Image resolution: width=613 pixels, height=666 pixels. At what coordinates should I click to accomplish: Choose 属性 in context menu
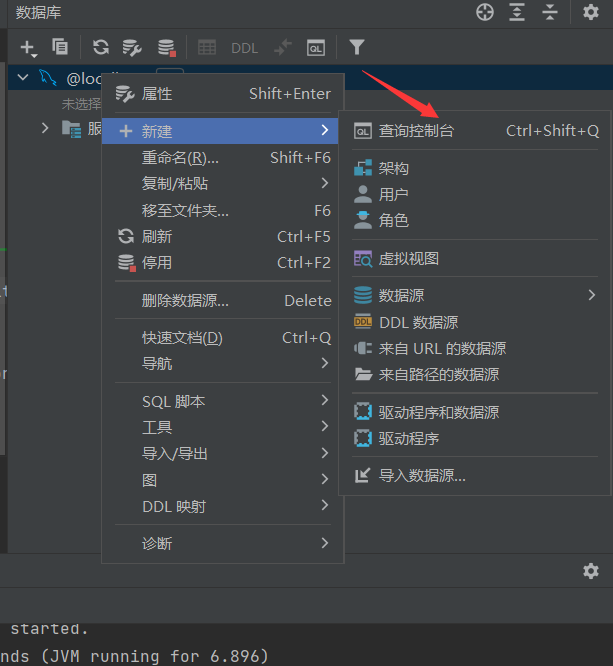coord(223,94)
